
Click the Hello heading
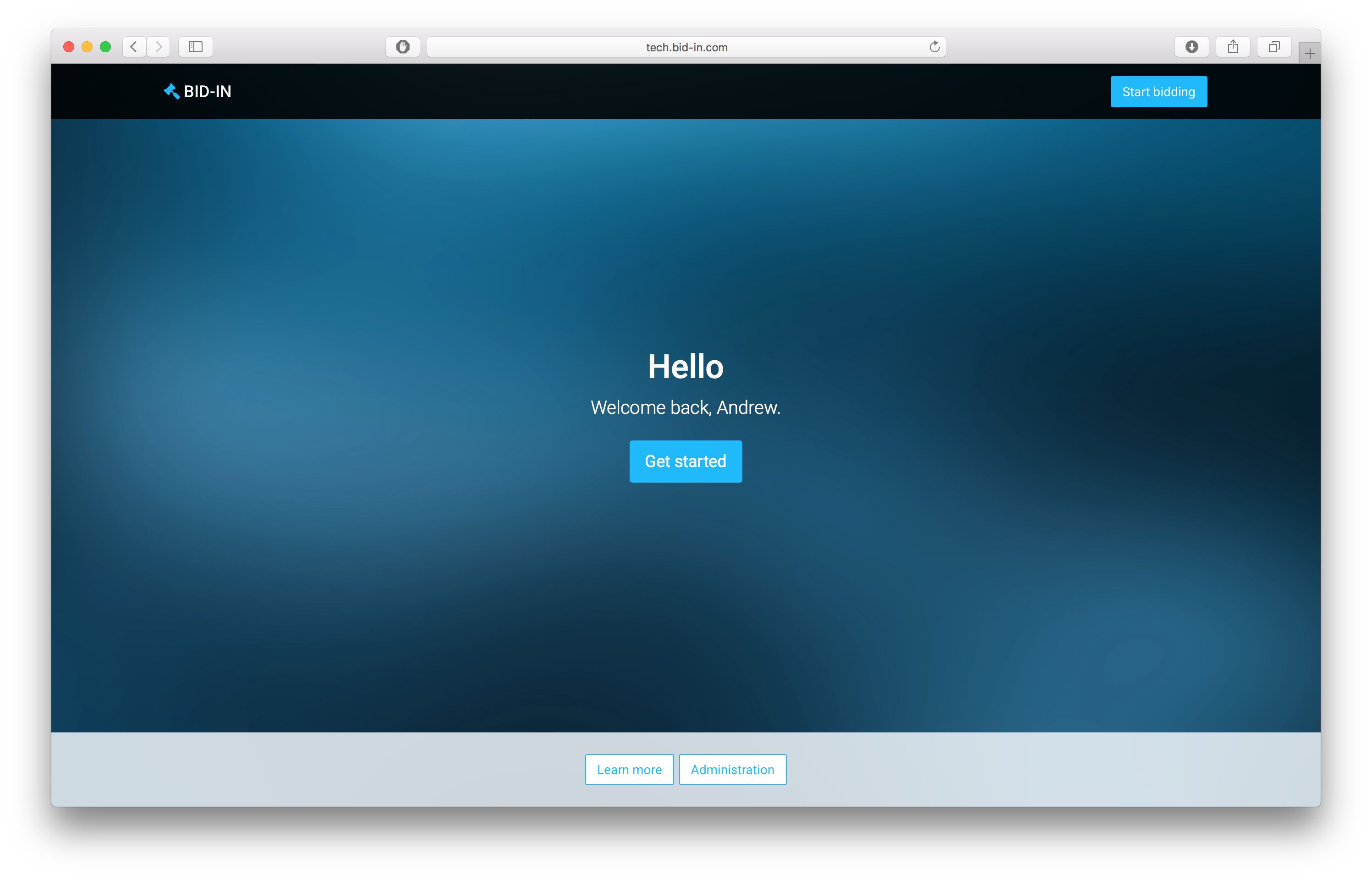(686, 367)
